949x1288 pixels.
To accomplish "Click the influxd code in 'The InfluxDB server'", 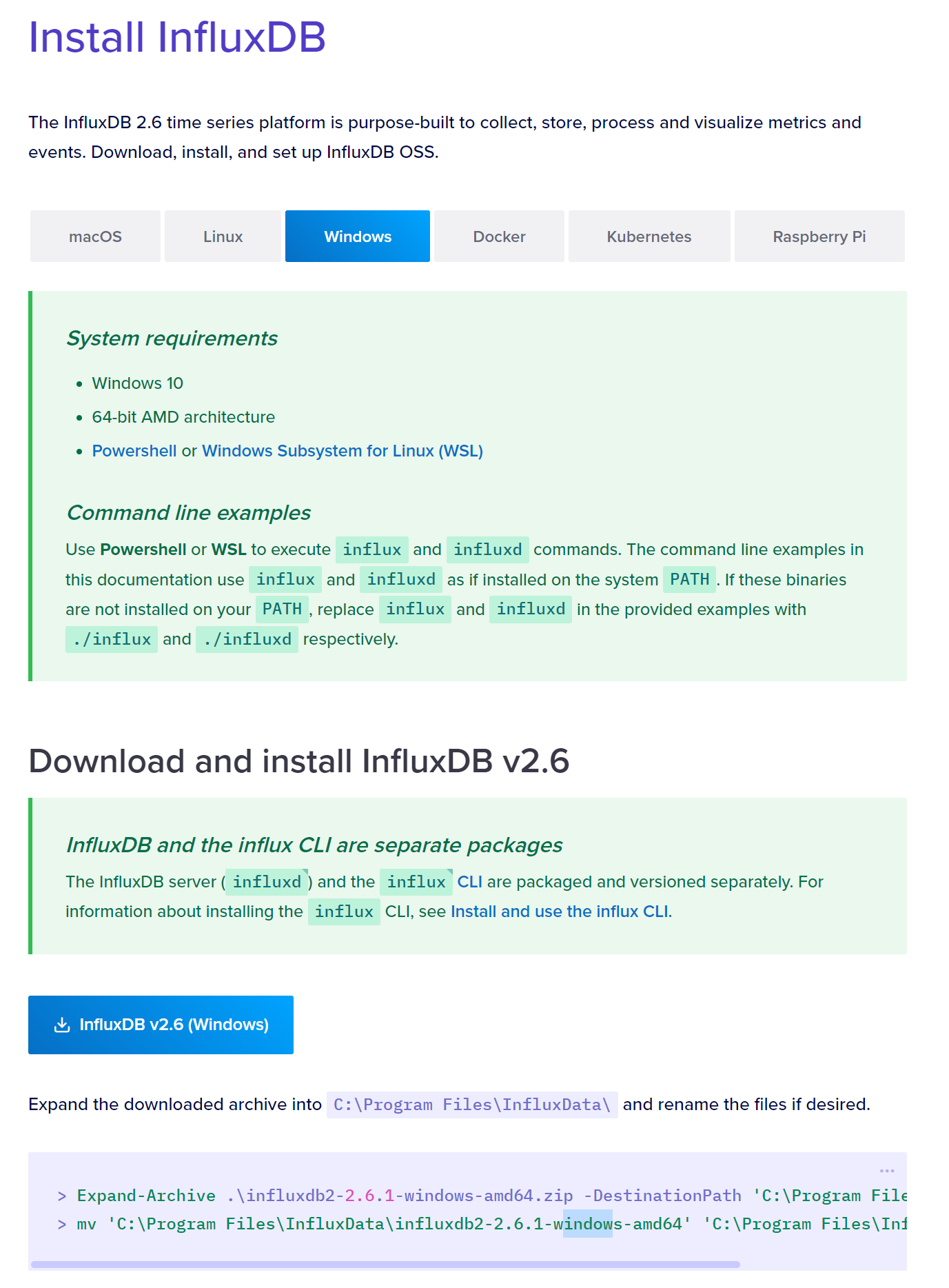I will [x=267, y=882].
